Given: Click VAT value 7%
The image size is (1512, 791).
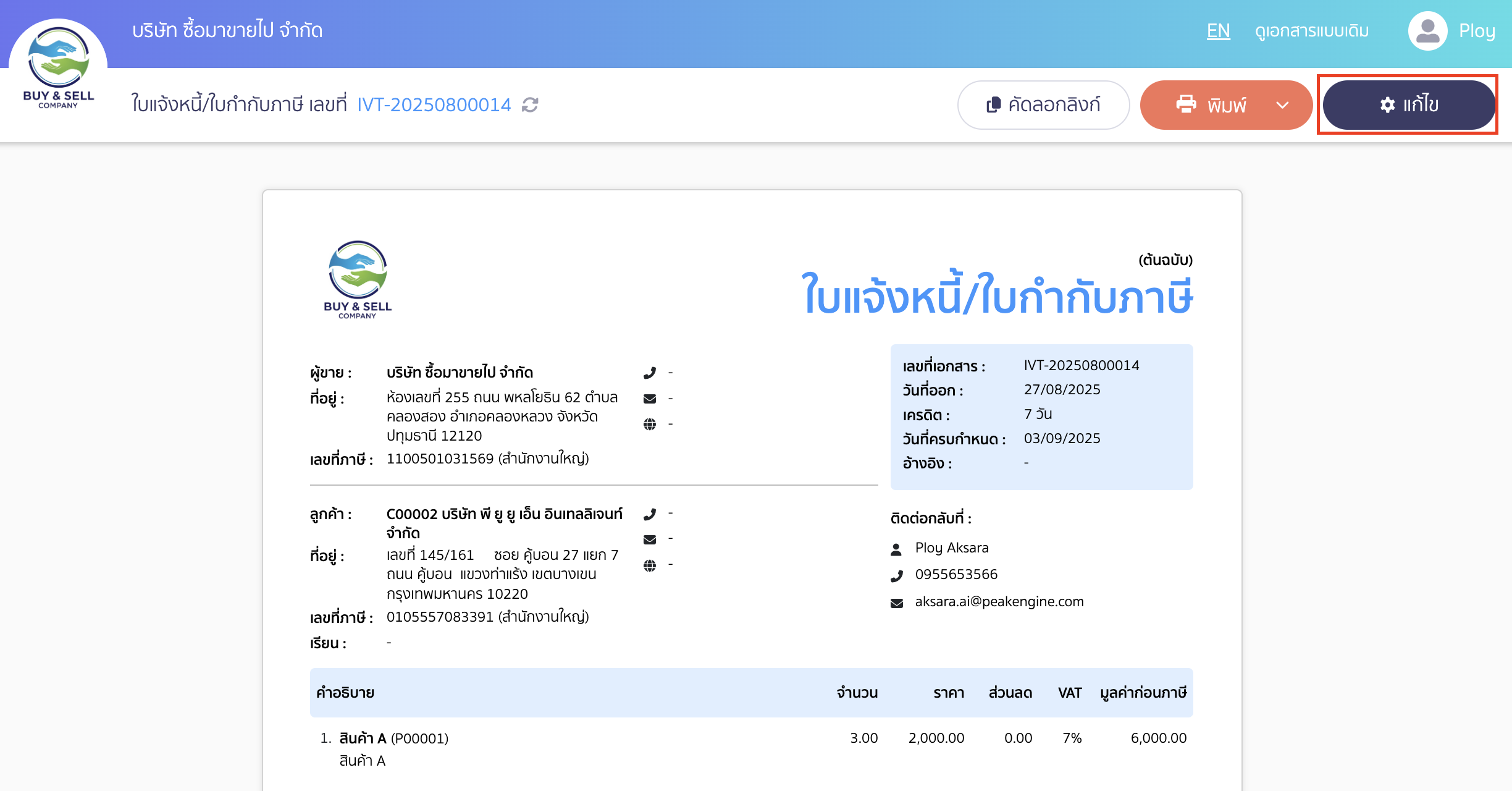Looking at the screenshot, I should click(1072, 738).
